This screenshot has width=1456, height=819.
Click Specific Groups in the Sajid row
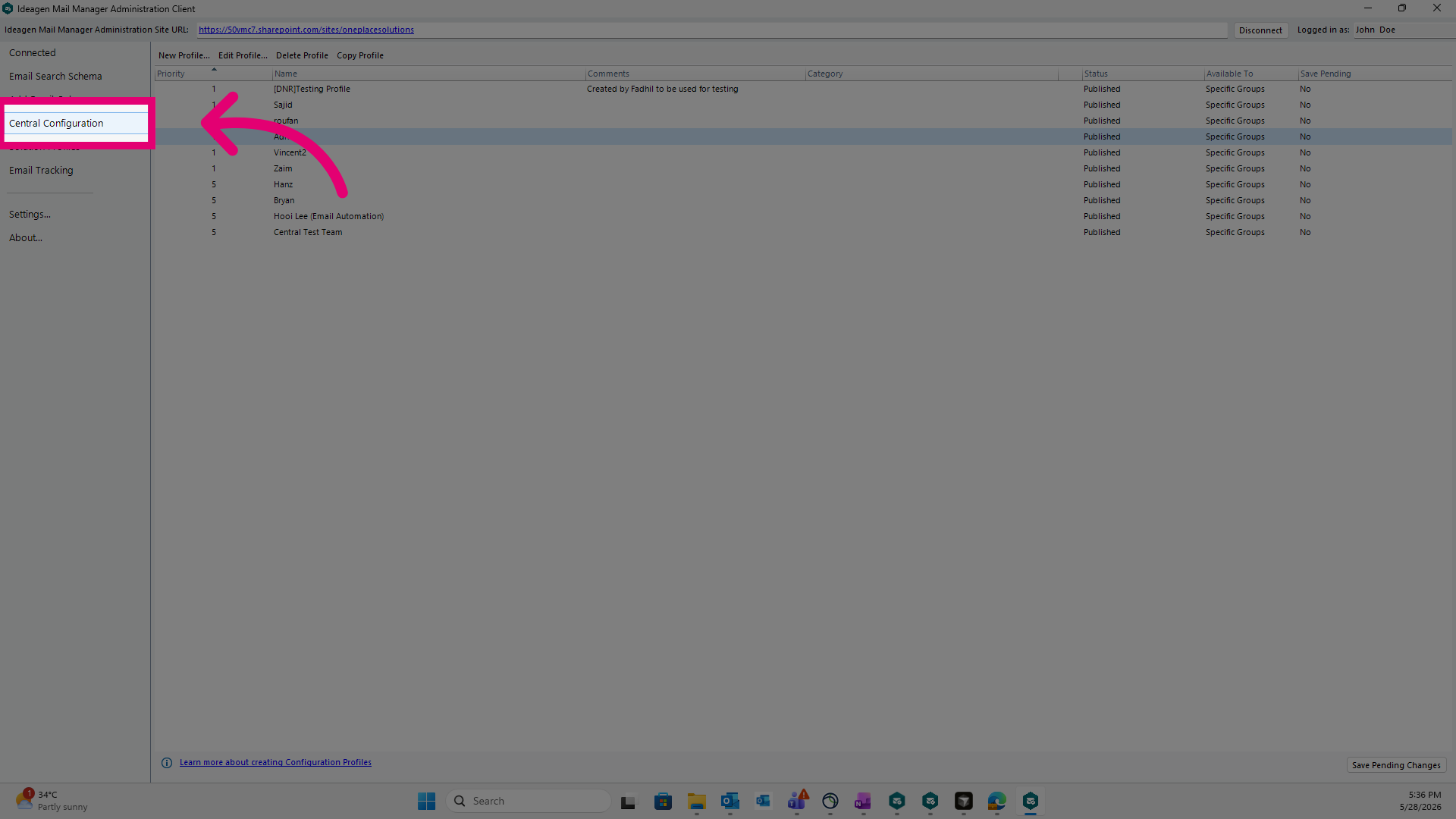(x=1235, y=105)
